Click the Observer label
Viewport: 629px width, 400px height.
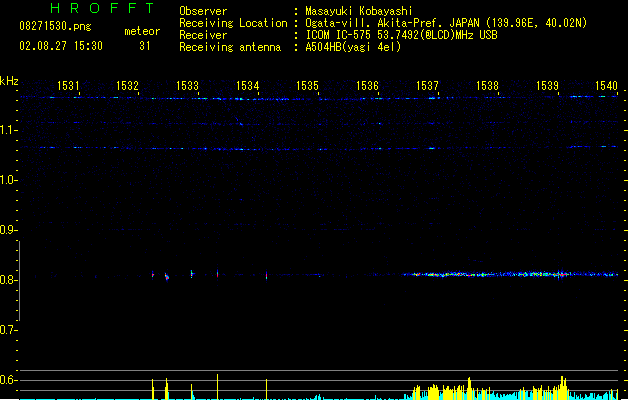click(x=203, y=11)
